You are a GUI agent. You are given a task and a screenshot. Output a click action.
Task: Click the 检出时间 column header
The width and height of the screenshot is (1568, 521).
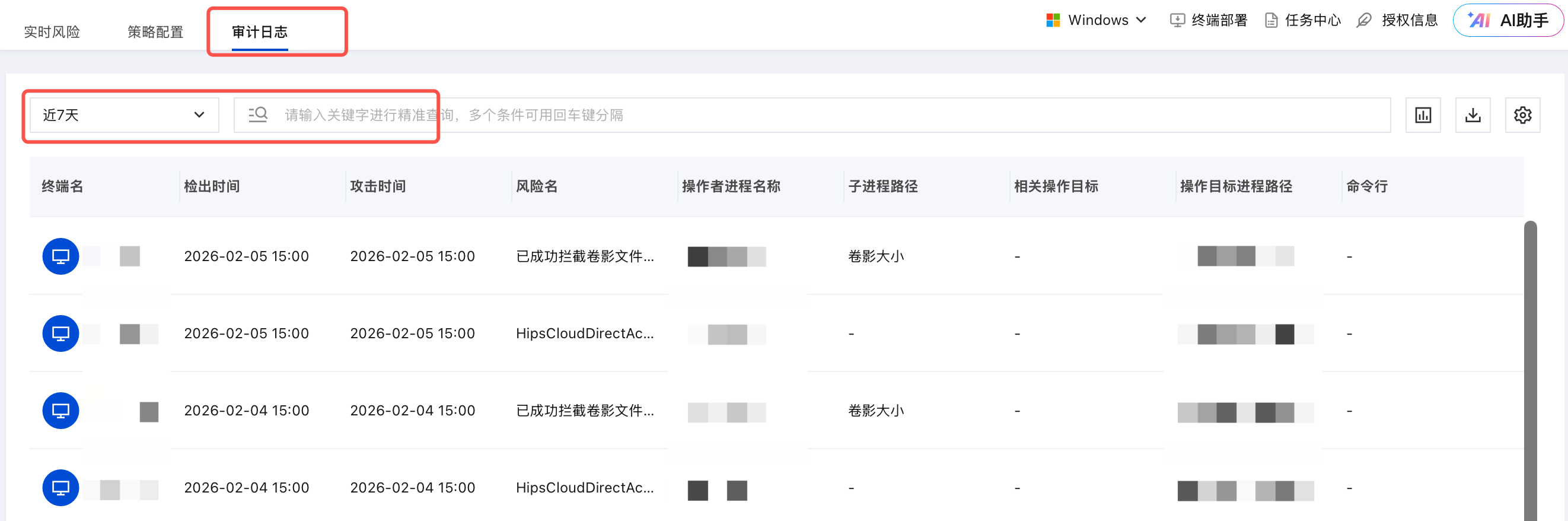212,186
